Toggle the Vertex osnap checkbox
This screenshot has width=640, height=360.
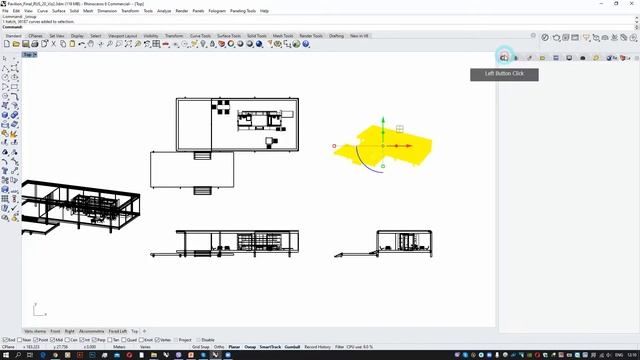157,340
